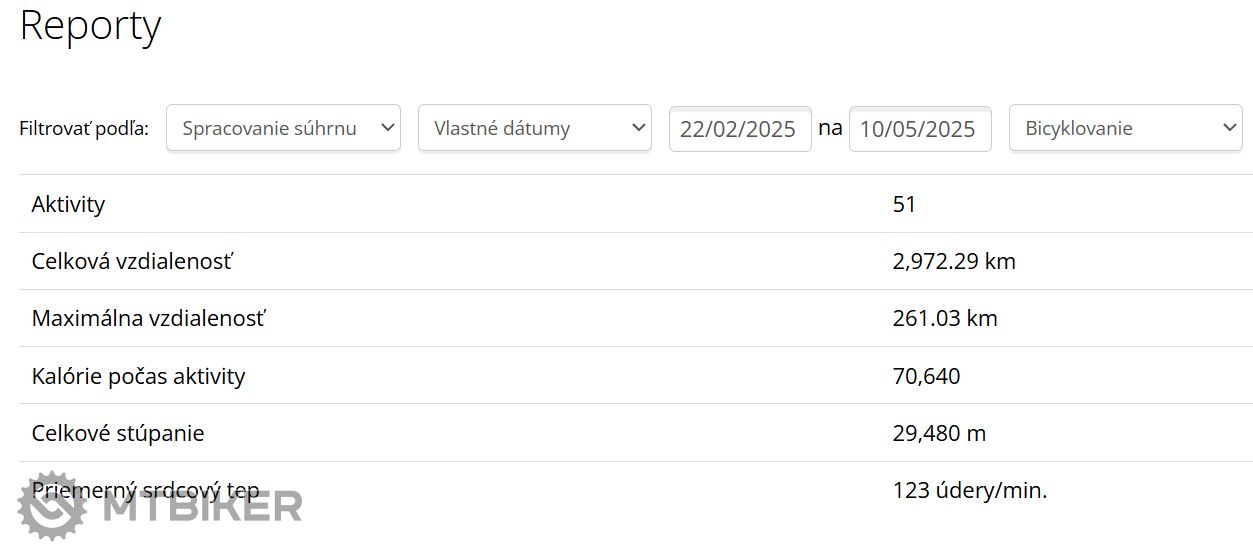The image size is (1253, 555).
Task: Click the MTBIKER watermark text
Action: click(x=203, y=507)
